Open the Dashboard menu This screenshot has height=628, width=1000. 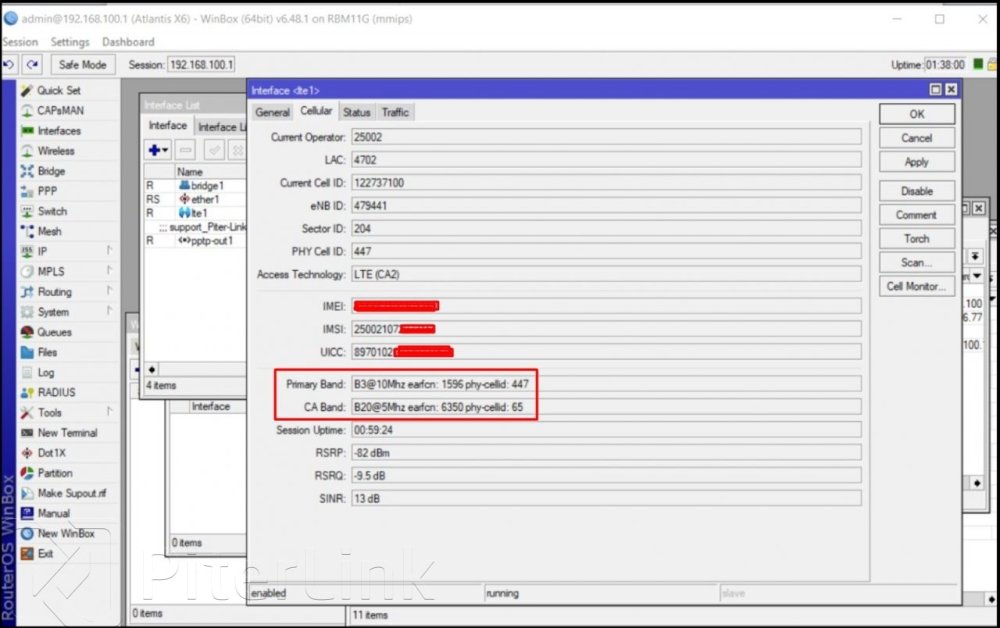(x=128, y=42)
